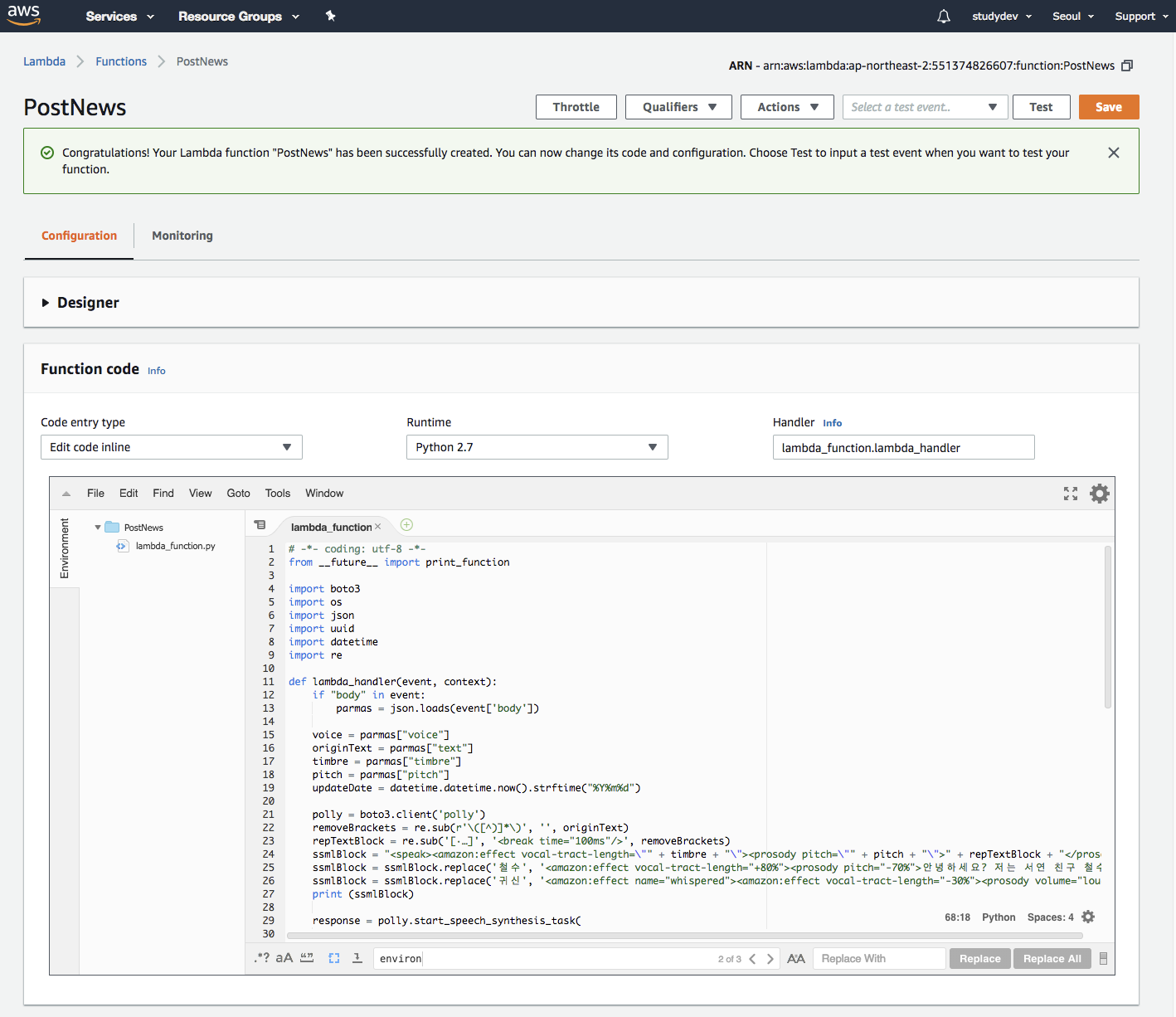Open the Select a test event dropdown
This screenshot has width=1176, height=1017.
926,107
